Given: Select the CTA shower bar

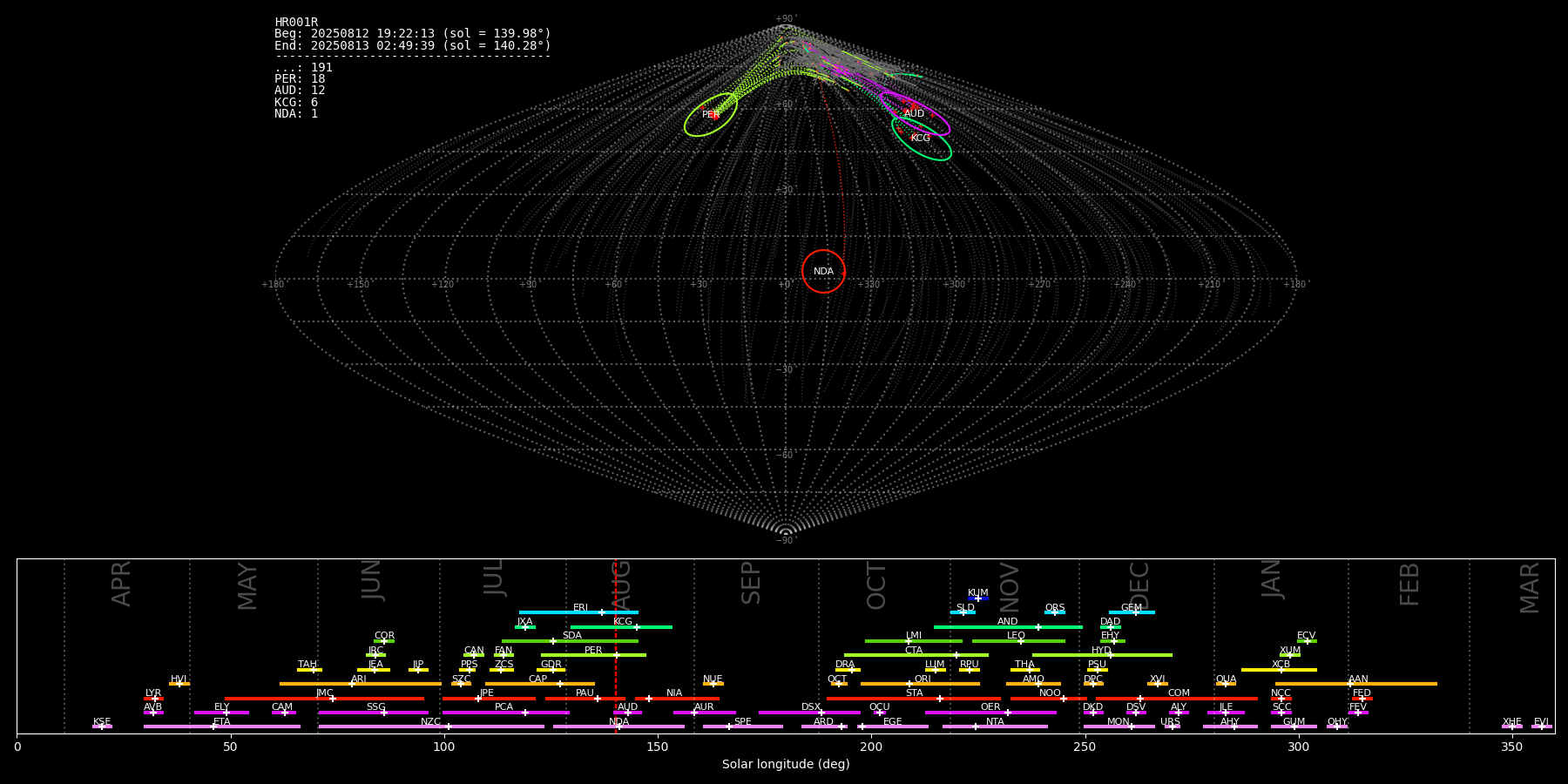Looking at the screenshot, I should pos(916,655).
